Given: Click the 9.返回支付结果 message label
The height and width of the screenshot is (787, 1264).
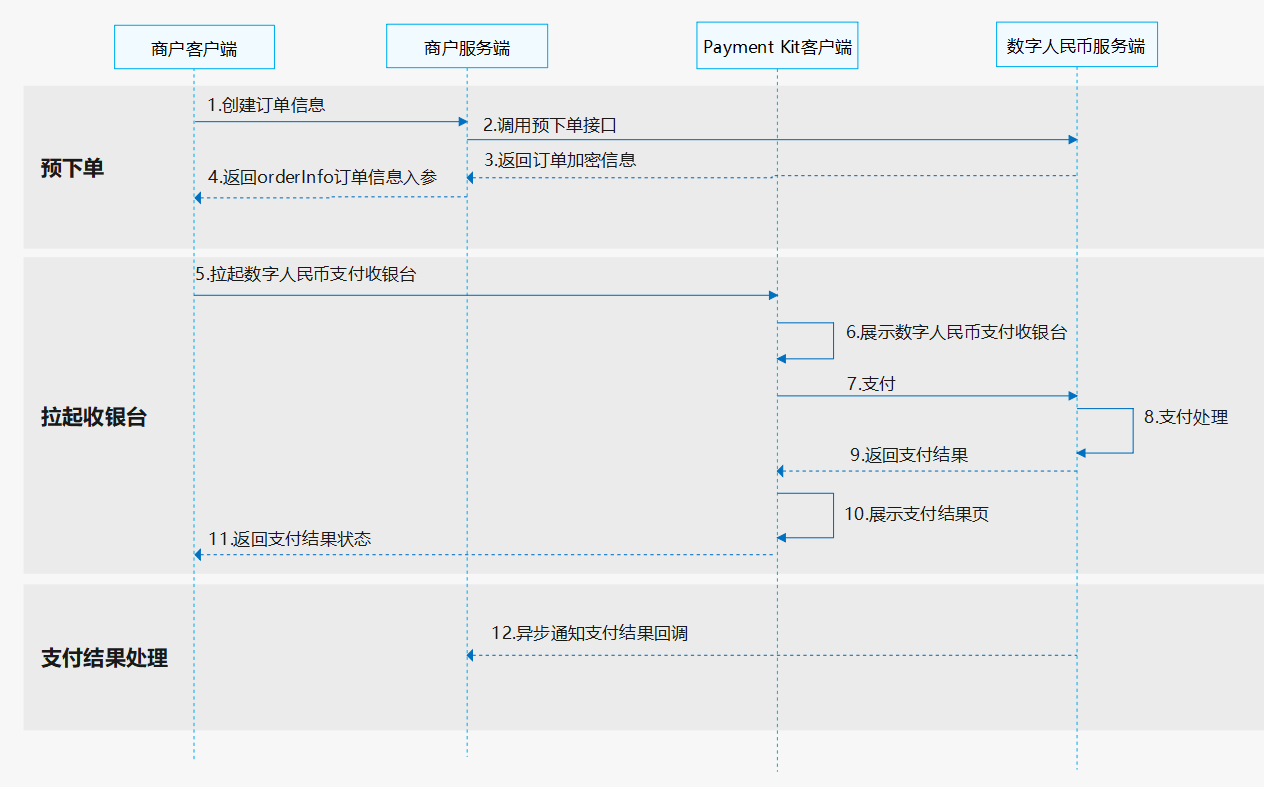Looking at the screenshot, I should click(x=908, y=455).
